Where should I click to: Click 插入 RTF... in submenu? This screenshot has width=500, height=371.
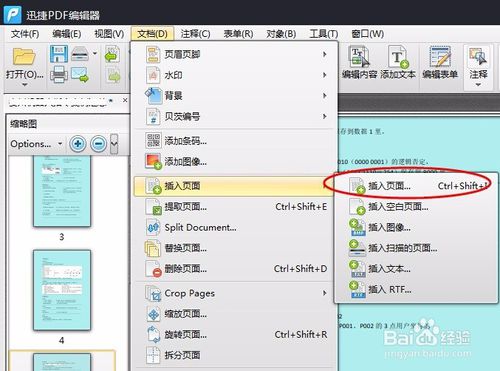coord(417,289)
